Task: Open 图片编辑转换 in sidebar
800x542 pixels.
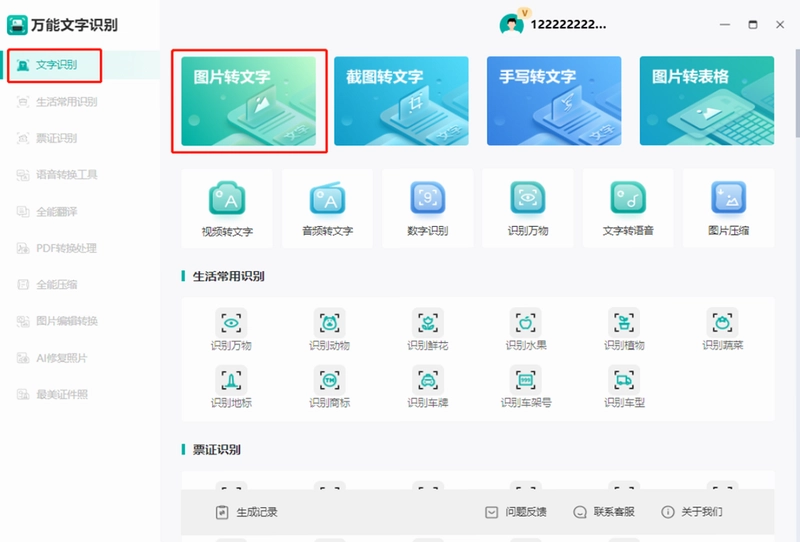Action: click(x=57, y=321)
